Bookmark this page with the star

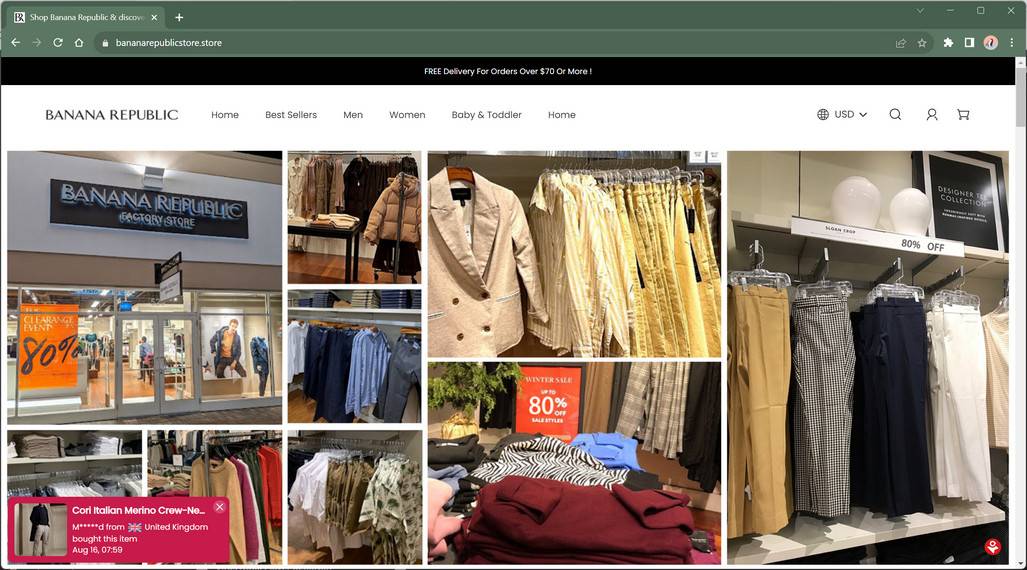coord(922,43)
